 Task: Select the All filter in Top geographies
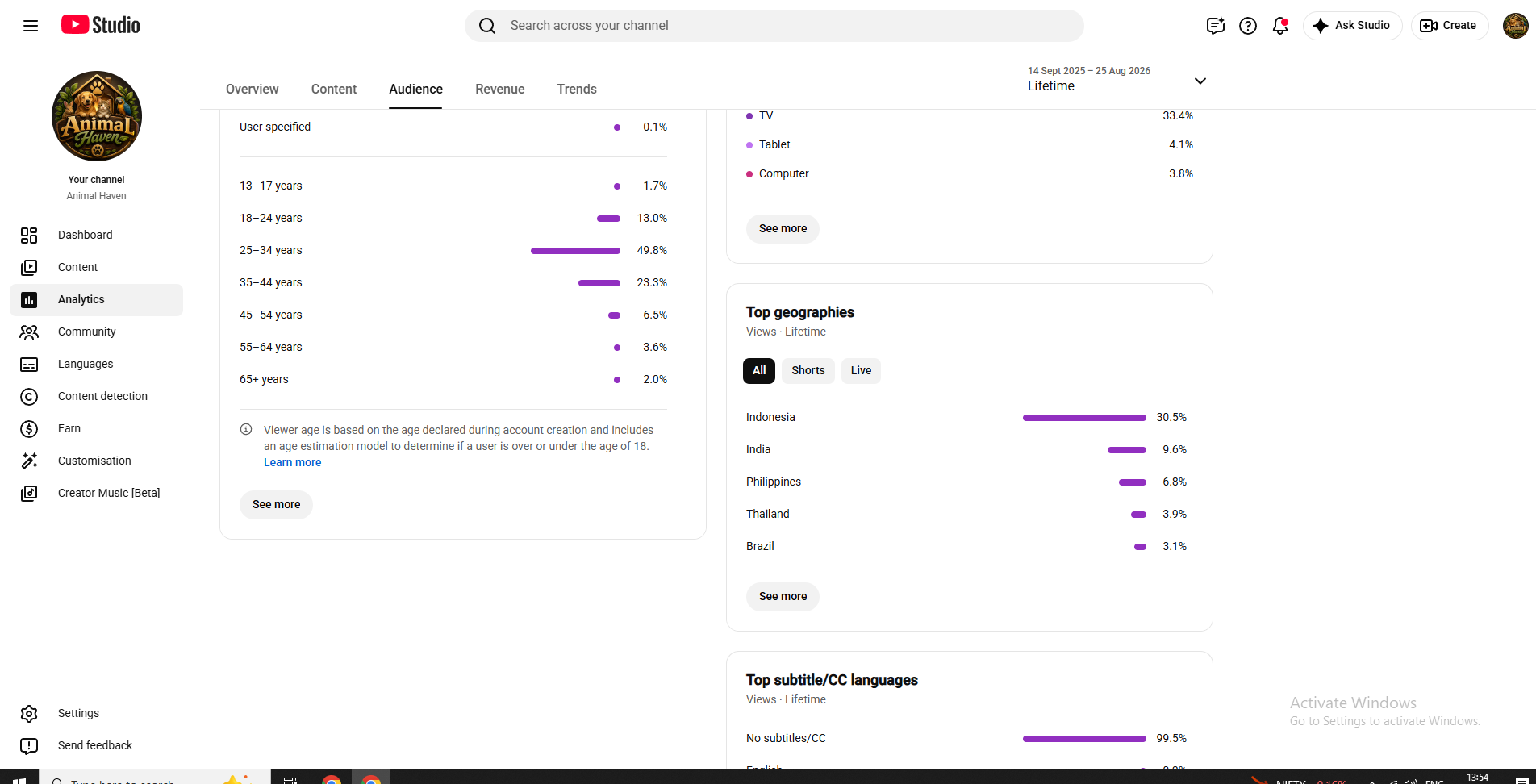[x=759, y=371]
